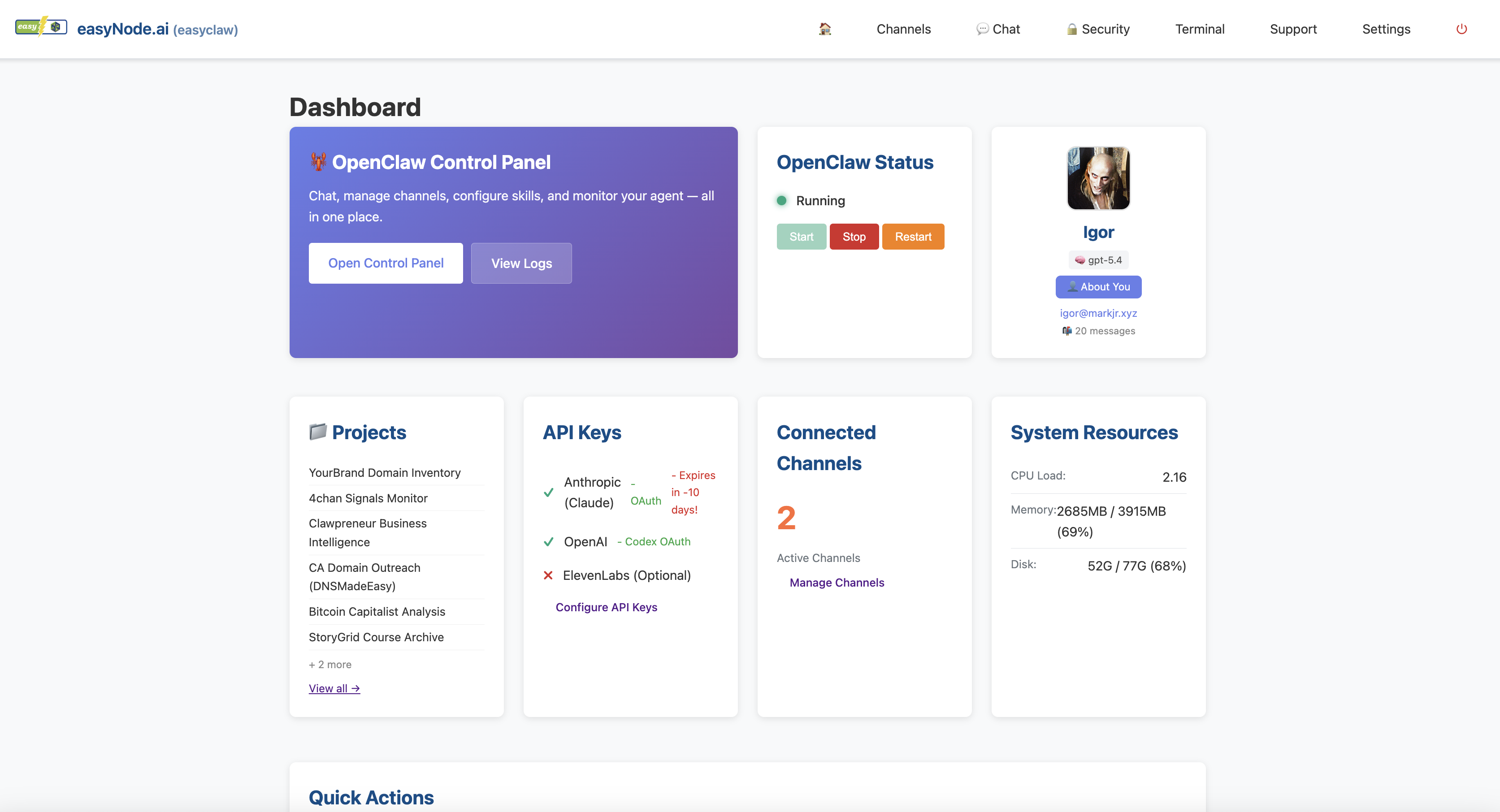Click the About You button
The image size is (1500, 812).
click(x=1098, y=287)
